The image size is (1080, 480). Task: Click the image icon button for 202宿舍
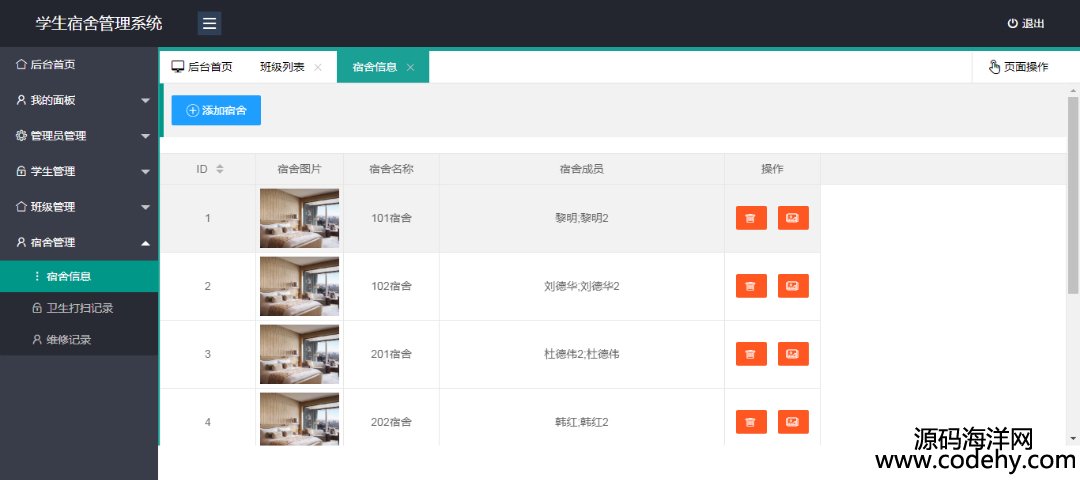pos(793,422)
